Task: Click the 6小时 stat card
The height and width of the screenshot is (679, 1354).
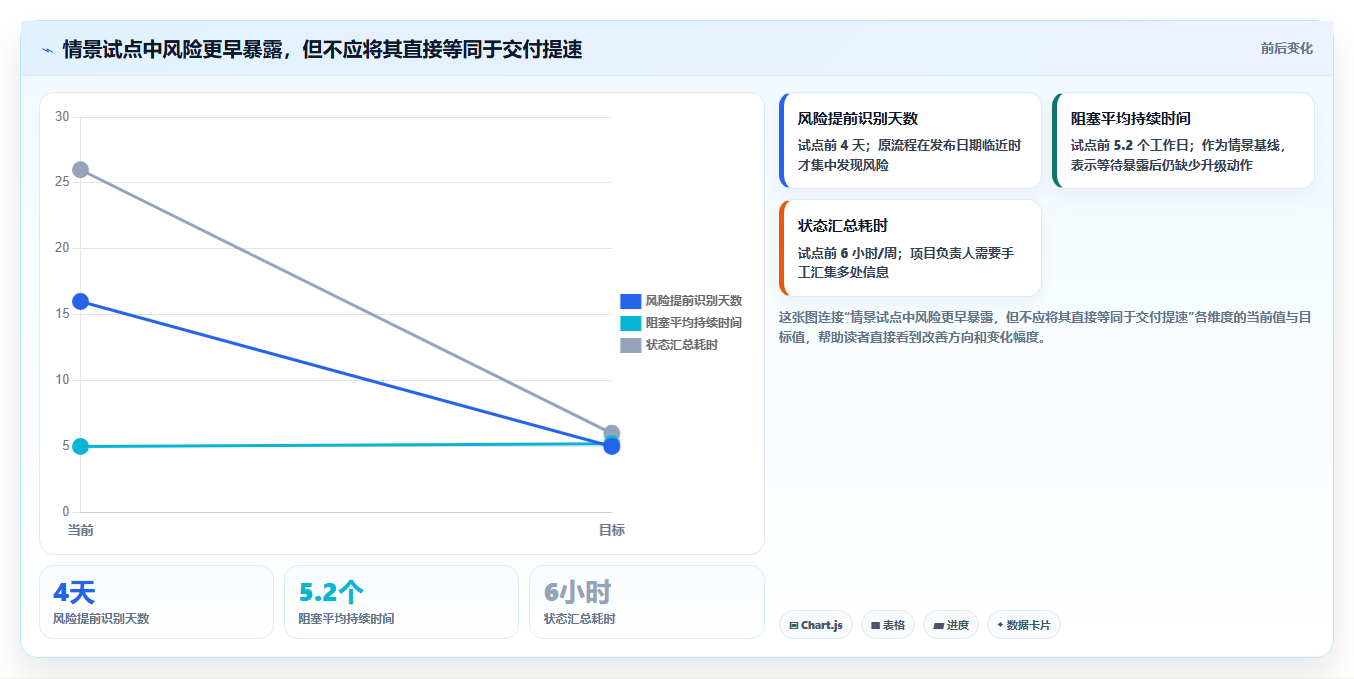Action: pos(646,602)
